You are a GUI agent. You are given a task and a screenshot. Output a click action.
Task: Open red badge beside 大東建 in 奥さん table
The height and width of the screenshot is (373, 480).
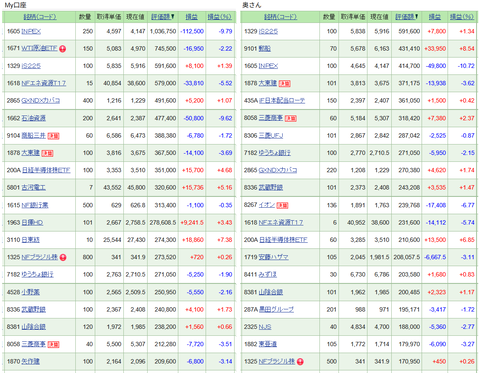(284, 83)
